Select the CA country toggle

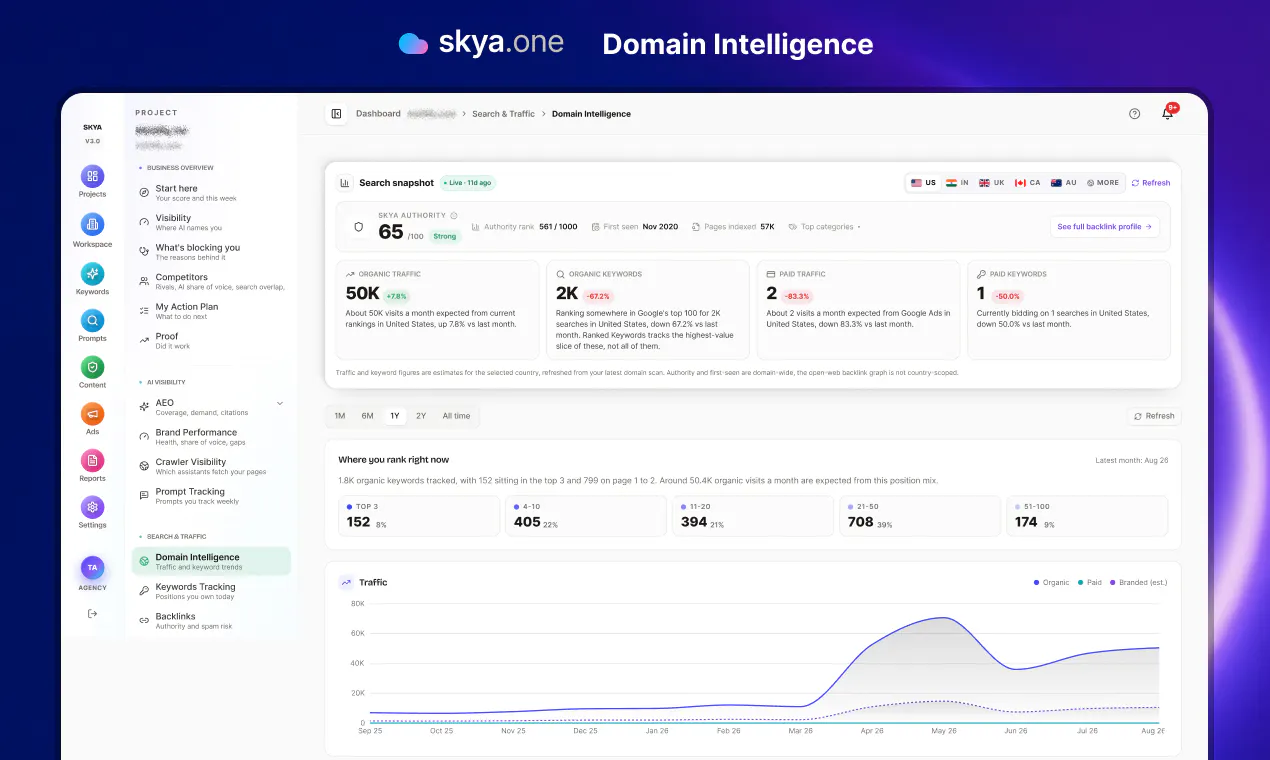1027,183
